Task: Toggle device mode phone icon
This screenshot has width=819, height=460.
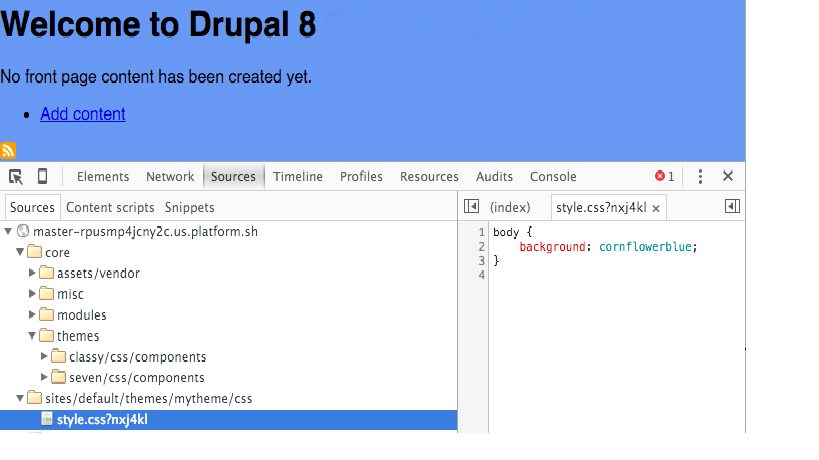Action: click(x=42, y=176)
